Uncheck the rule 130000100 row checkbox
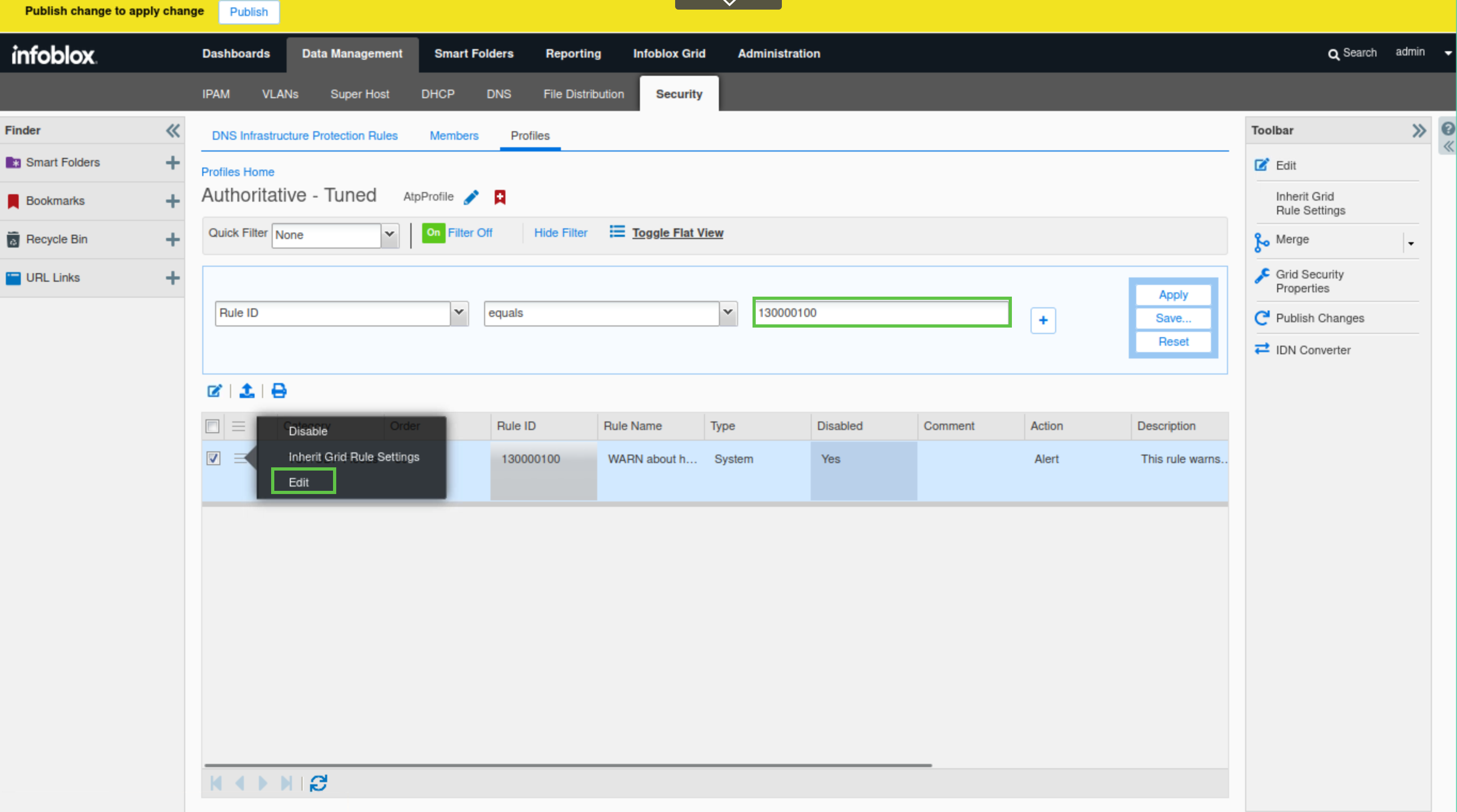This screenshot has width=1457, height=812. [213, 458]
